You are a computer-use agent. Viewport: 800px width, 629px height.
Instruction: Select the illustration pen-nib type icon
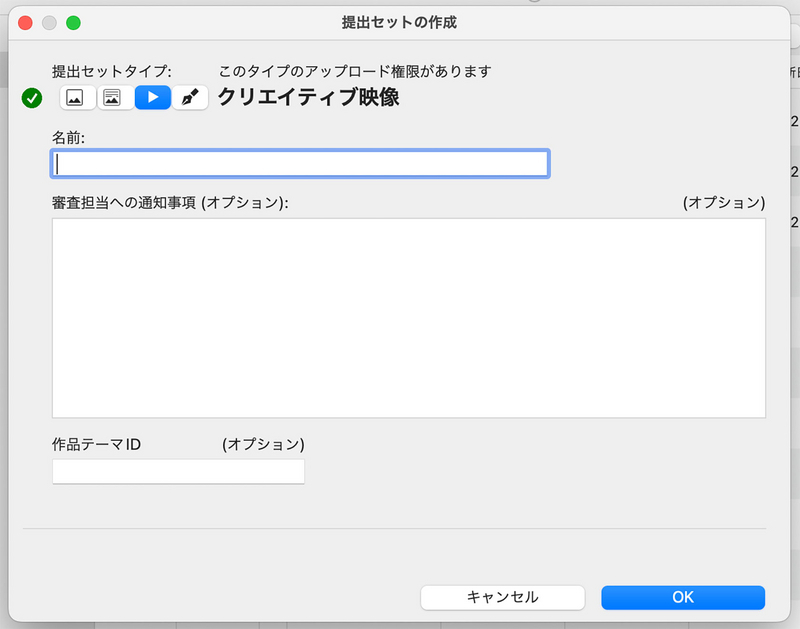coord(190,97)
